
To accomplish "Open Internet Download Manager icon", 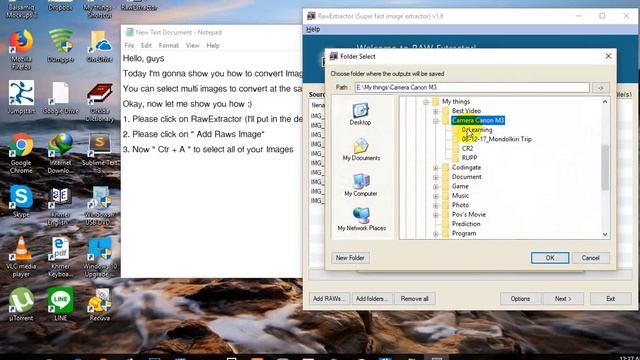I will [x=60, y=153].
